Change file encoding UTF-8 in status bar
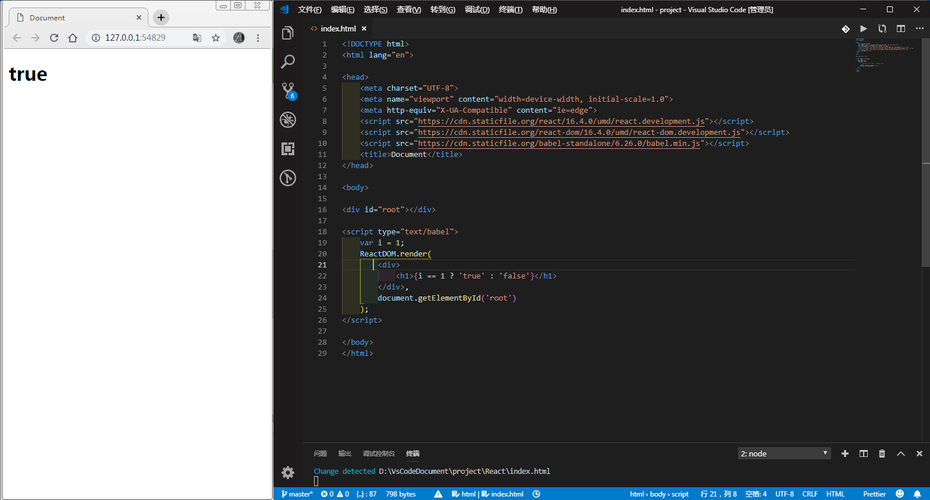Viewport: 930px width, 500px height. (x=784, y=494)
